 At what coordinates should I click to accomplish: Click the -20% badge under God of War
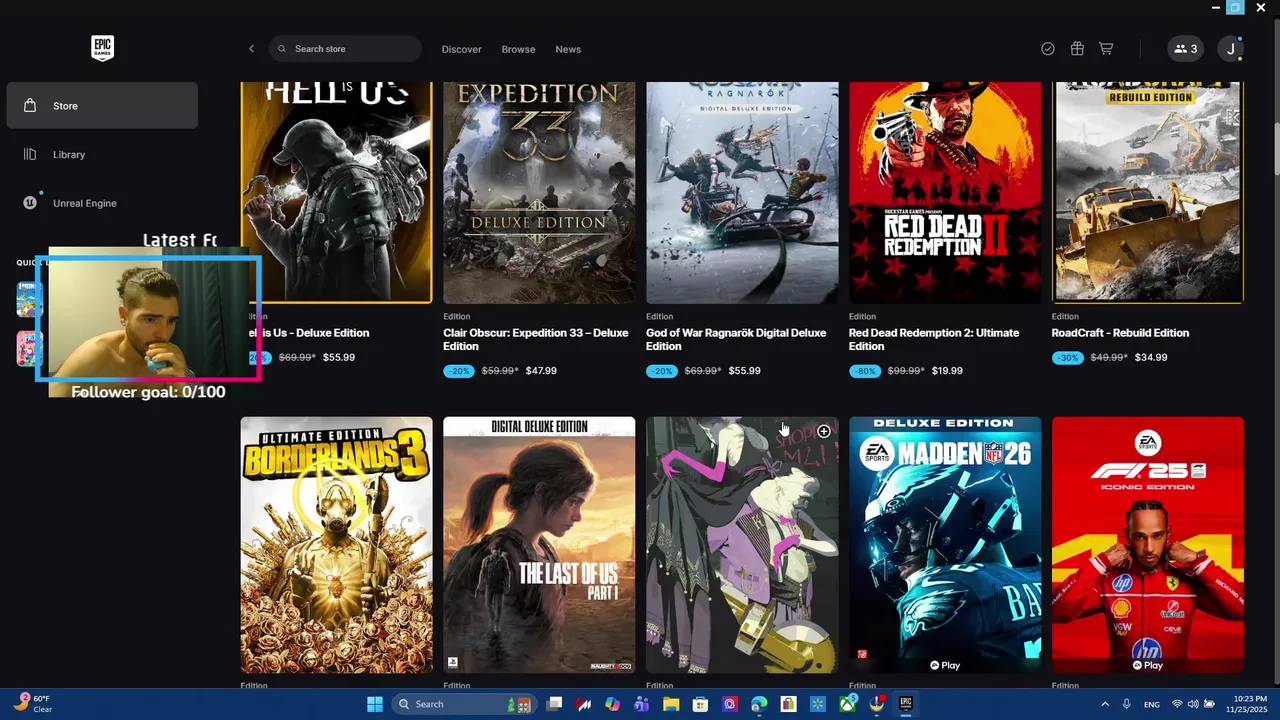pyautogui.click(x=663, y=371)
